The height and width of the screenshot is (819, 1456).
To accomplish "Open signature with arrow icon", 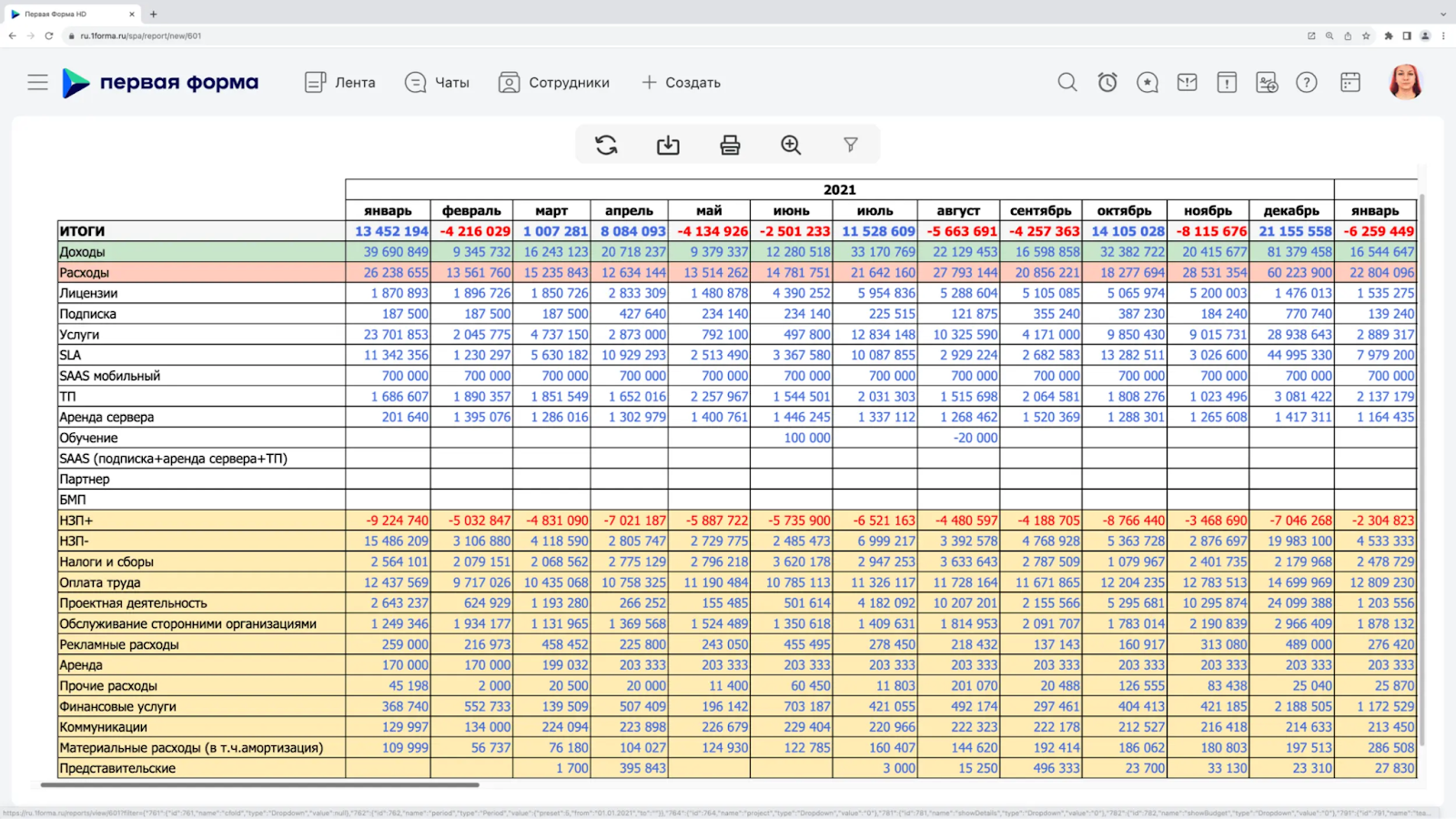I will (x=1267, y=83).
